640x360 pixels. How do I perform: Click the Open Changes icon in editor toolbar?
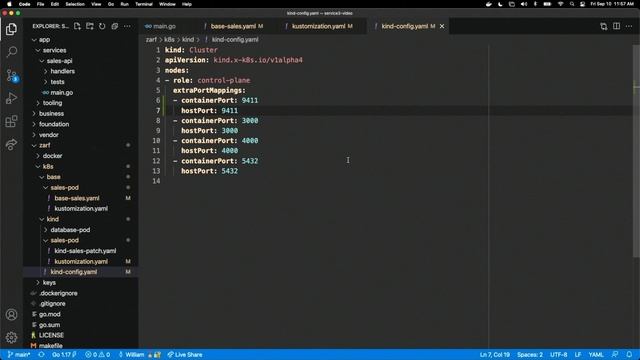[x=604, y=26]
